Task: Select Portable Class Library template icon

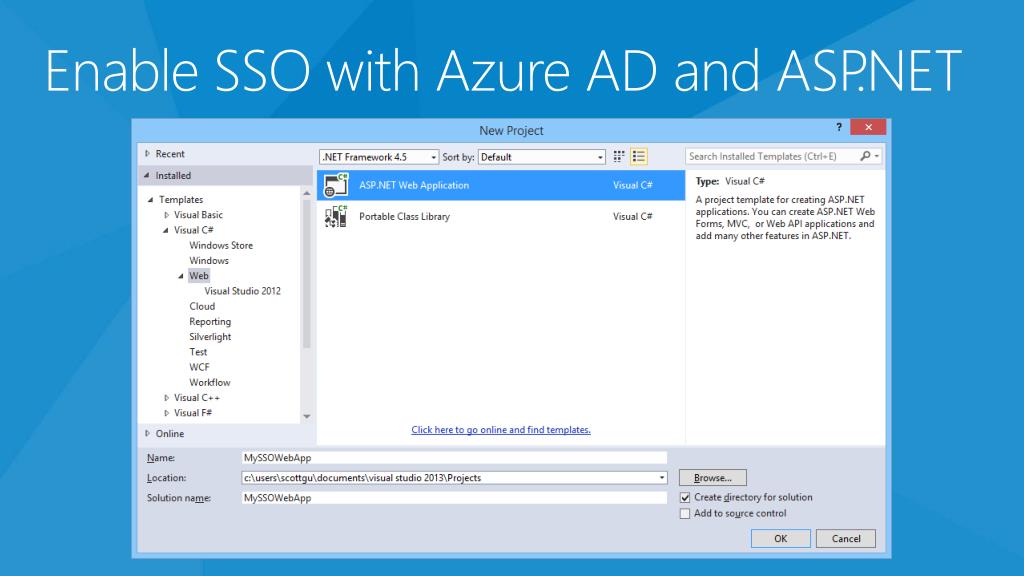Action: click(x=336, y=216)
